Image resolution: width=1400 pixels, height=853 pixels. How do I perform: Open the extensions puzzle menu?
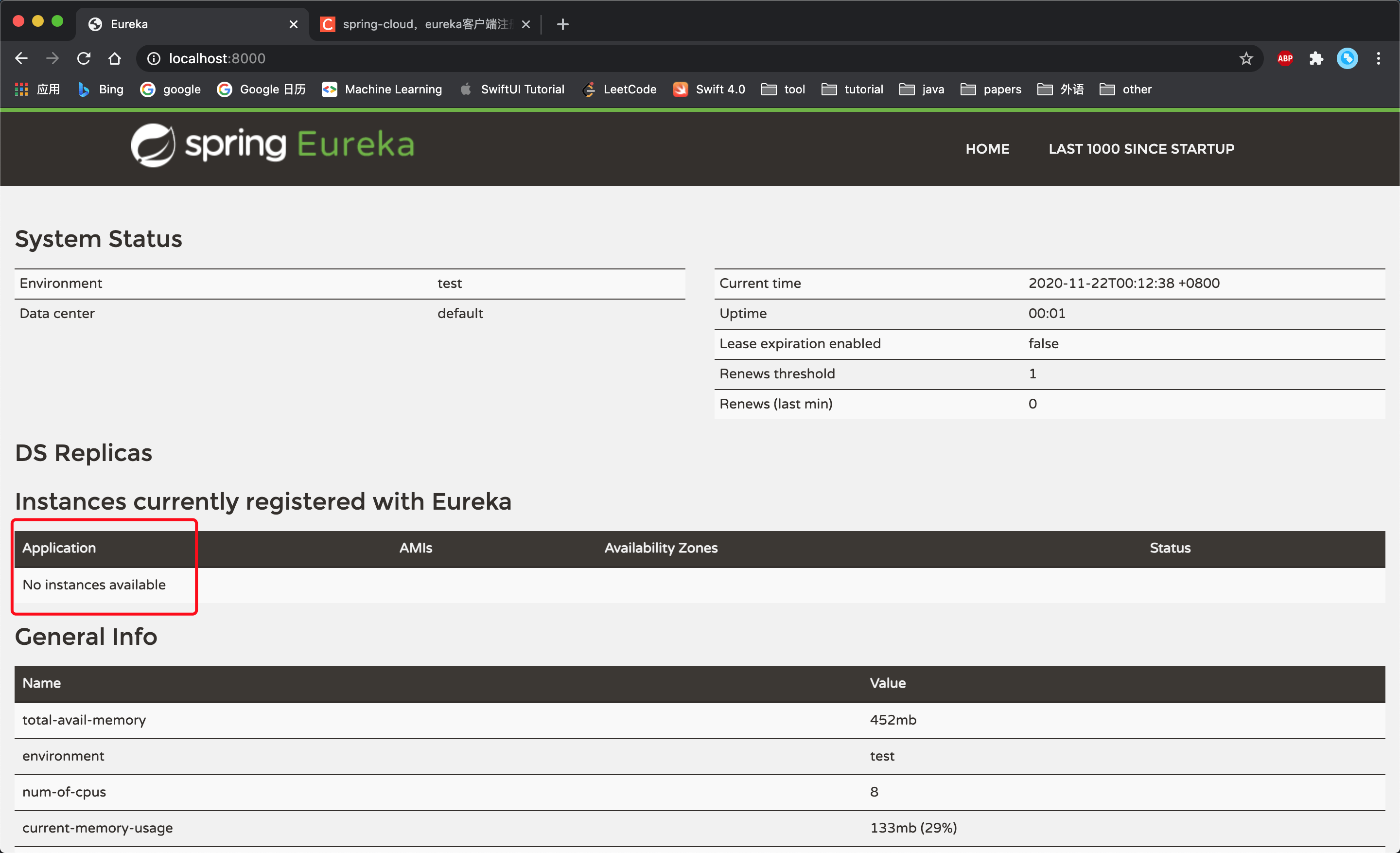(1316, 58)
